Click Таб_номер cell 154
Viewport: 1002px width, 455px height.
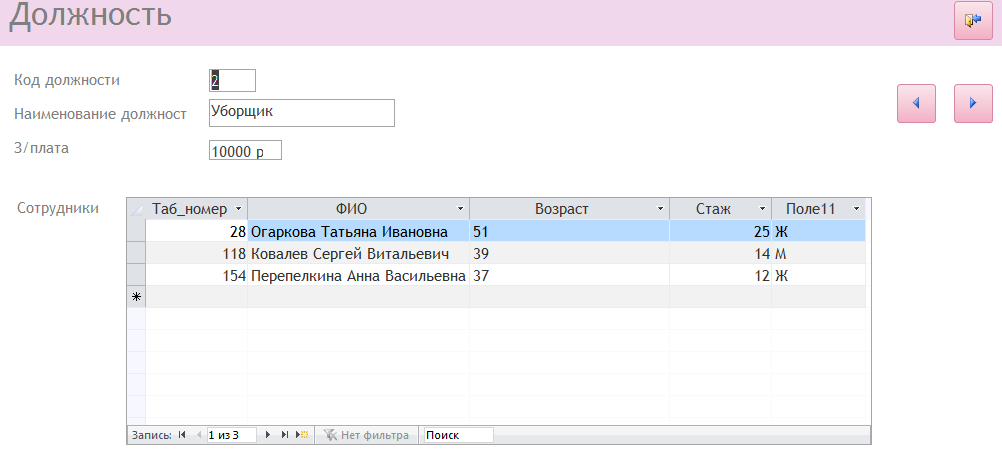coord(197,275)
